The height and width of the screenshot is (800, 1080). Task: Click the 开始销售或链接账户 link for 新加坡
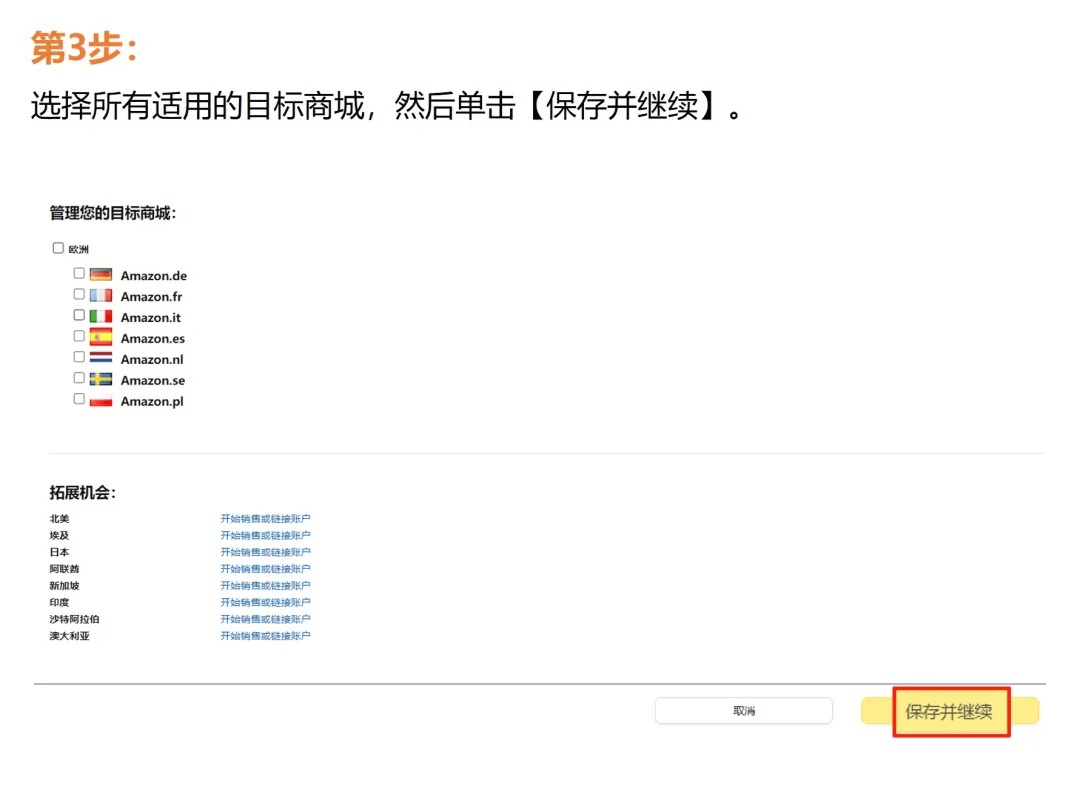(x=265, y=586)
